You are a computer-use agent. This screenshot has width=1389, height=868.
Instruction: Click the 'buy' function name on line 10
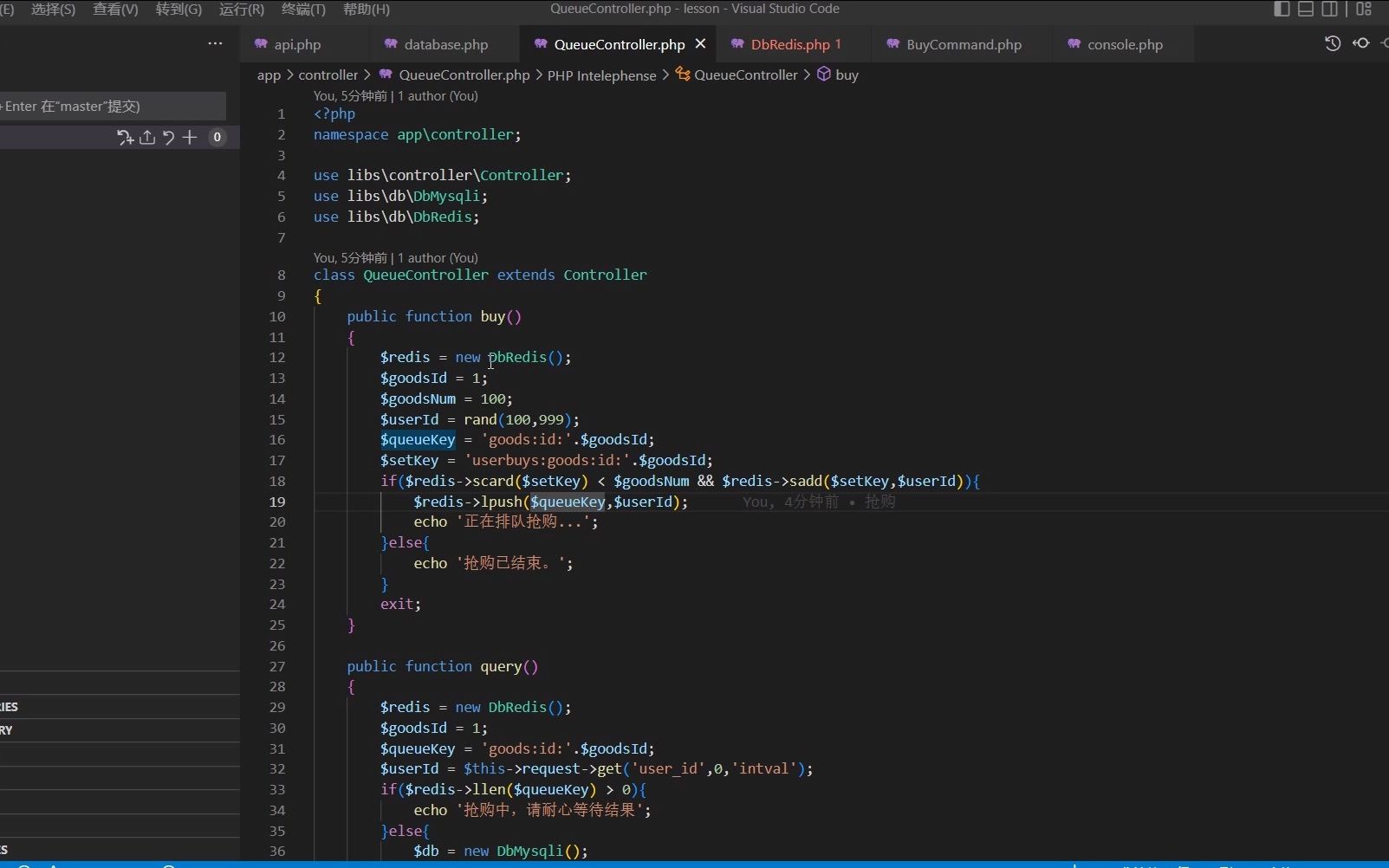point(493,316)
